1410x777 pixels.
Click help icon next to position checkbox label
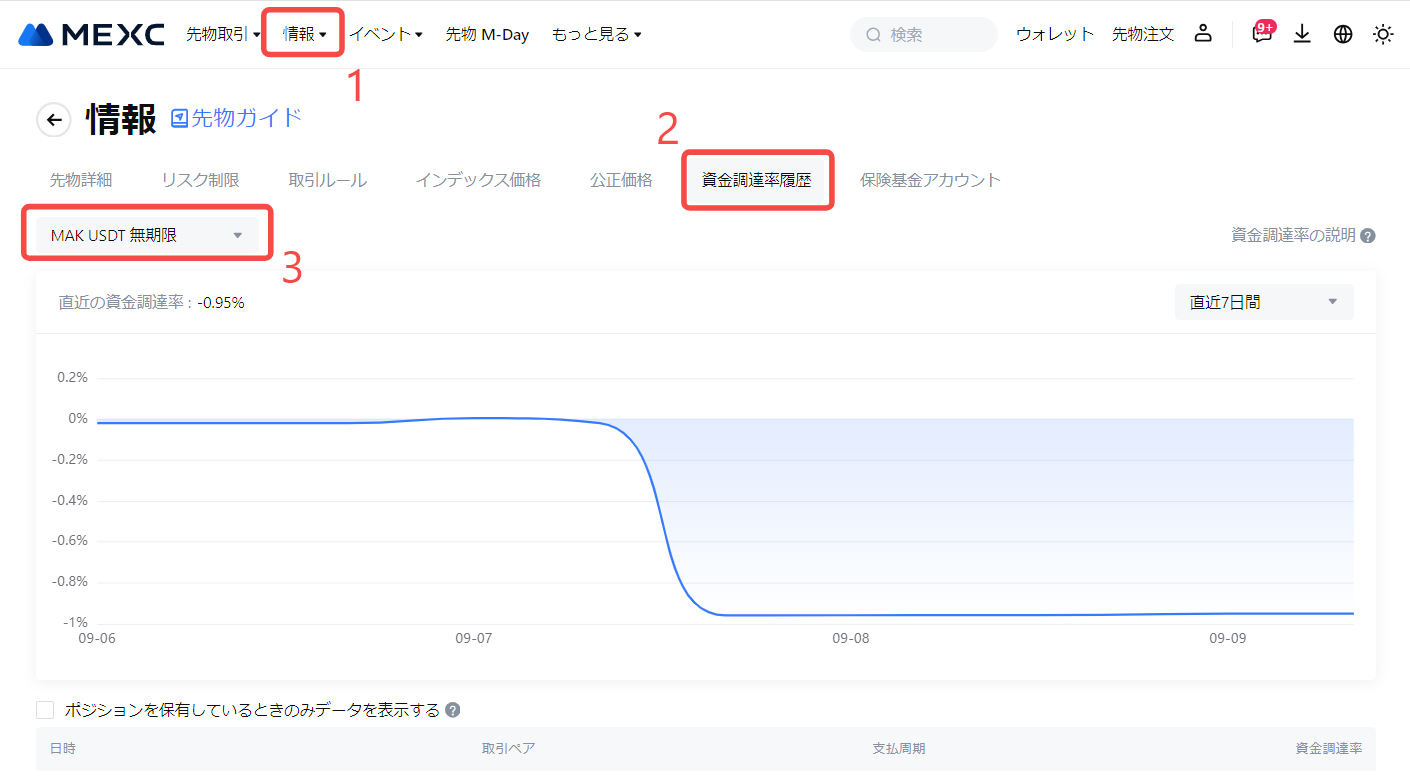[452, 710]
